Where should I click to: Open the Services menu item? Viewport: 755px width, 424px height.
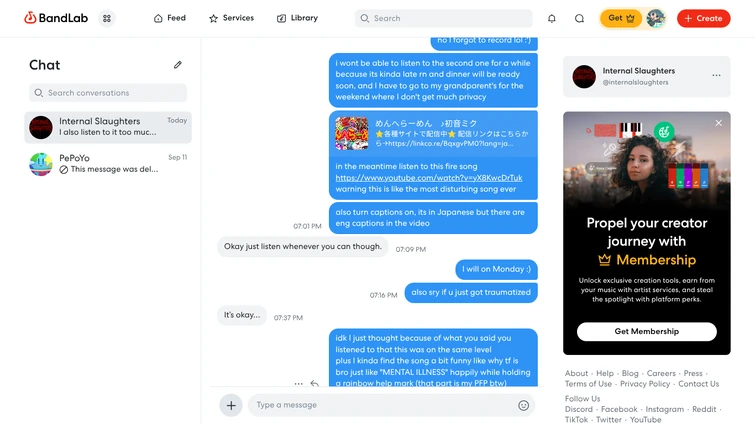231,18
